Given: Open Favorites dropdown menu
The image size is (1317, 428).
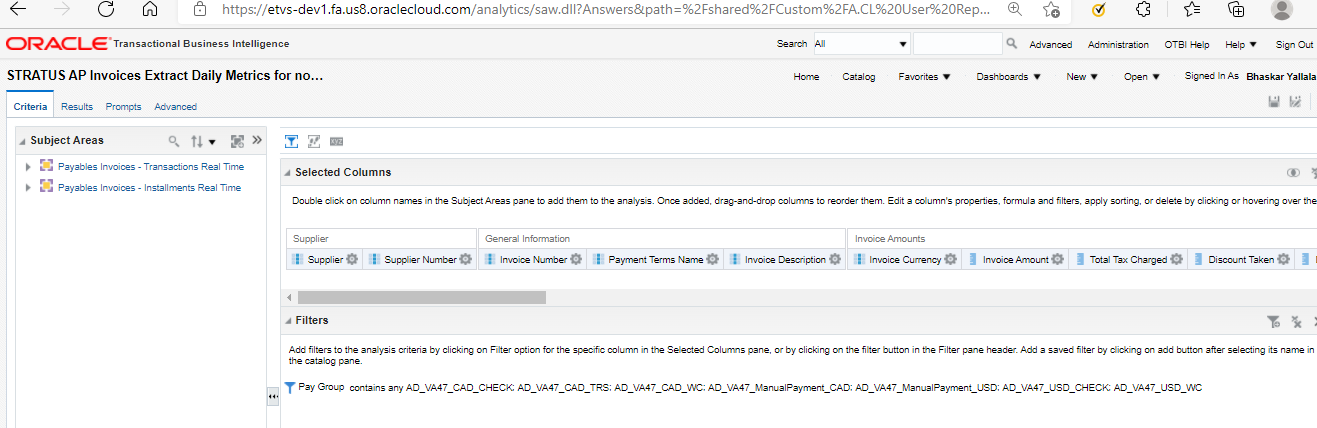Looking at the screenshot, I should pyautogui.click(x=924, y=76).
